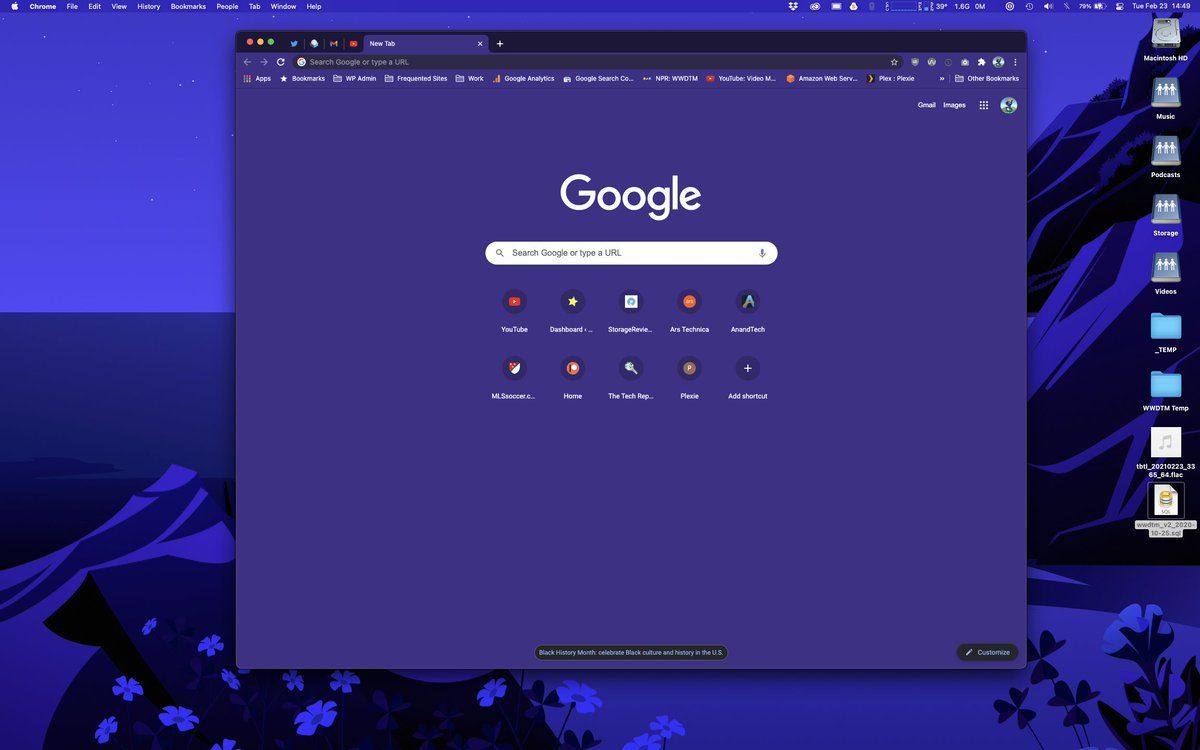
Task: Show hidden bookmarks with the » chevron
Action: point(941,78)
